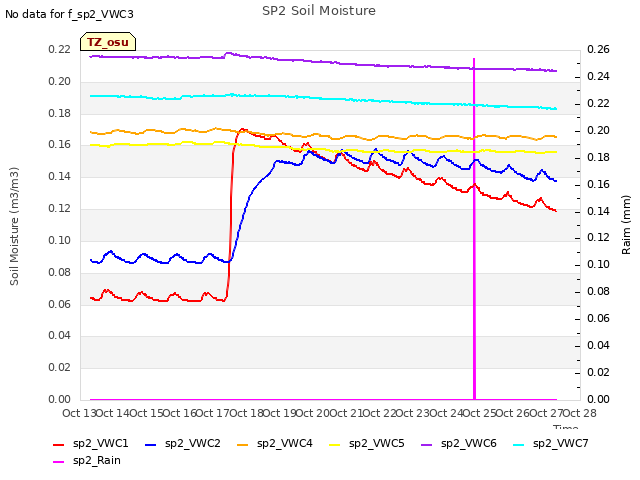Click the magenta rain spike line
Viewport: 640px width, 480px height.
[x=474, y=229]
